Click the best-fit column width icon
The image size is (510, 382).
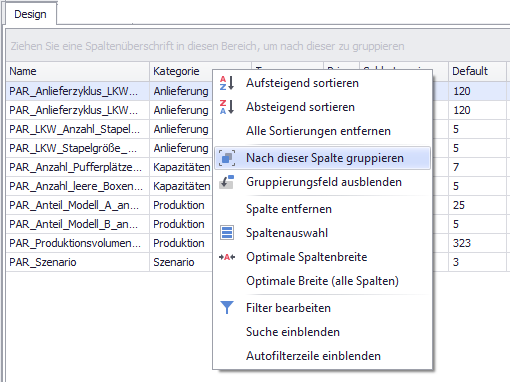227,257
